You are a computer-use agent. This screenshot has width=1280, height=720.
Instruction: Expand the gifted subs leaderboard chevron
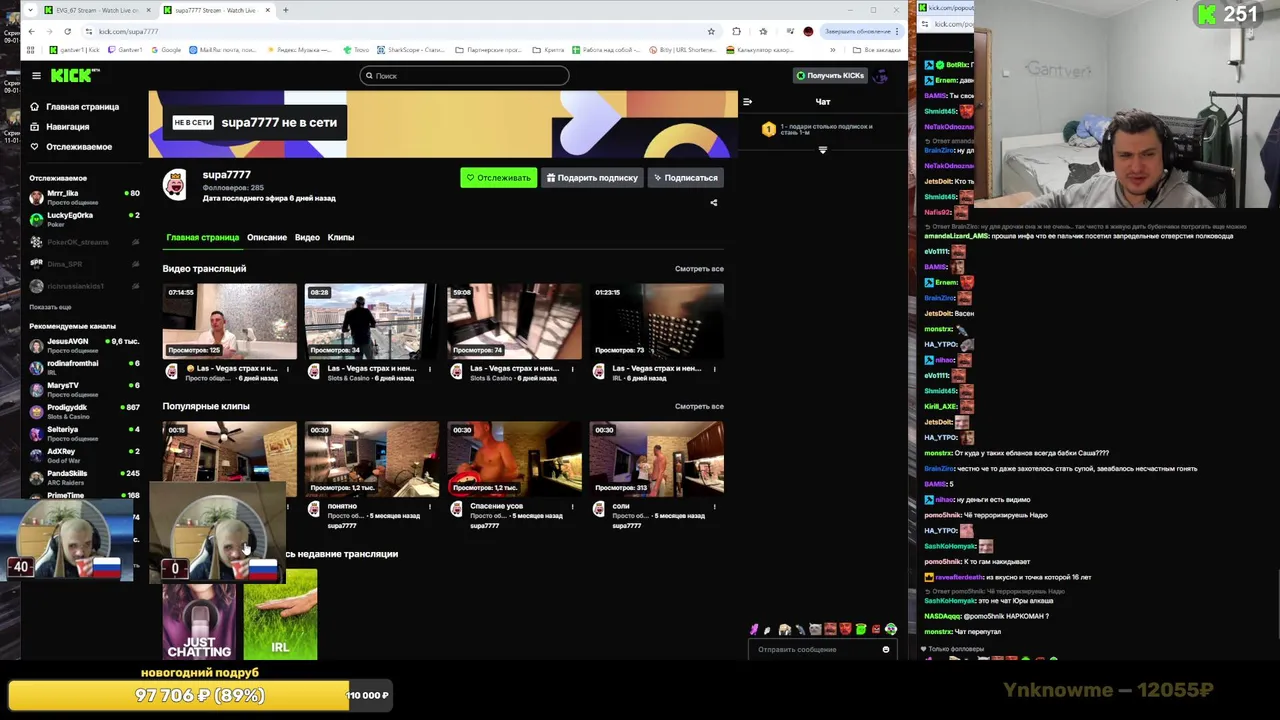(823, 150)
